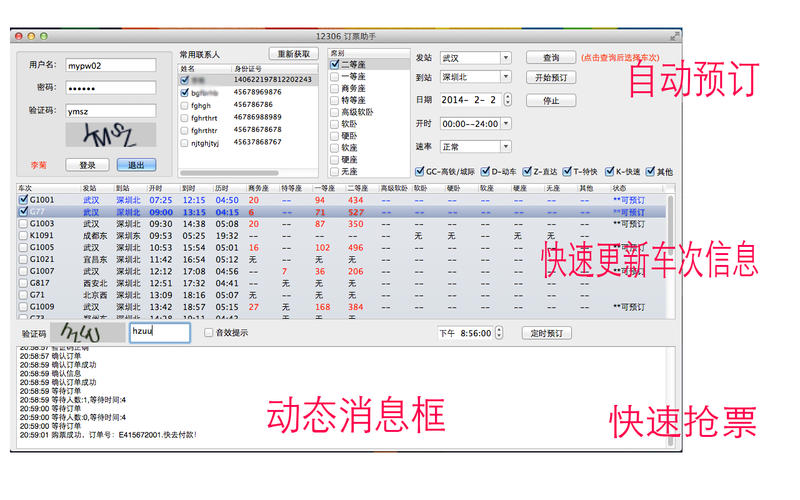Enable the 音效提示 sound checkbox

[x=208, y=333]
